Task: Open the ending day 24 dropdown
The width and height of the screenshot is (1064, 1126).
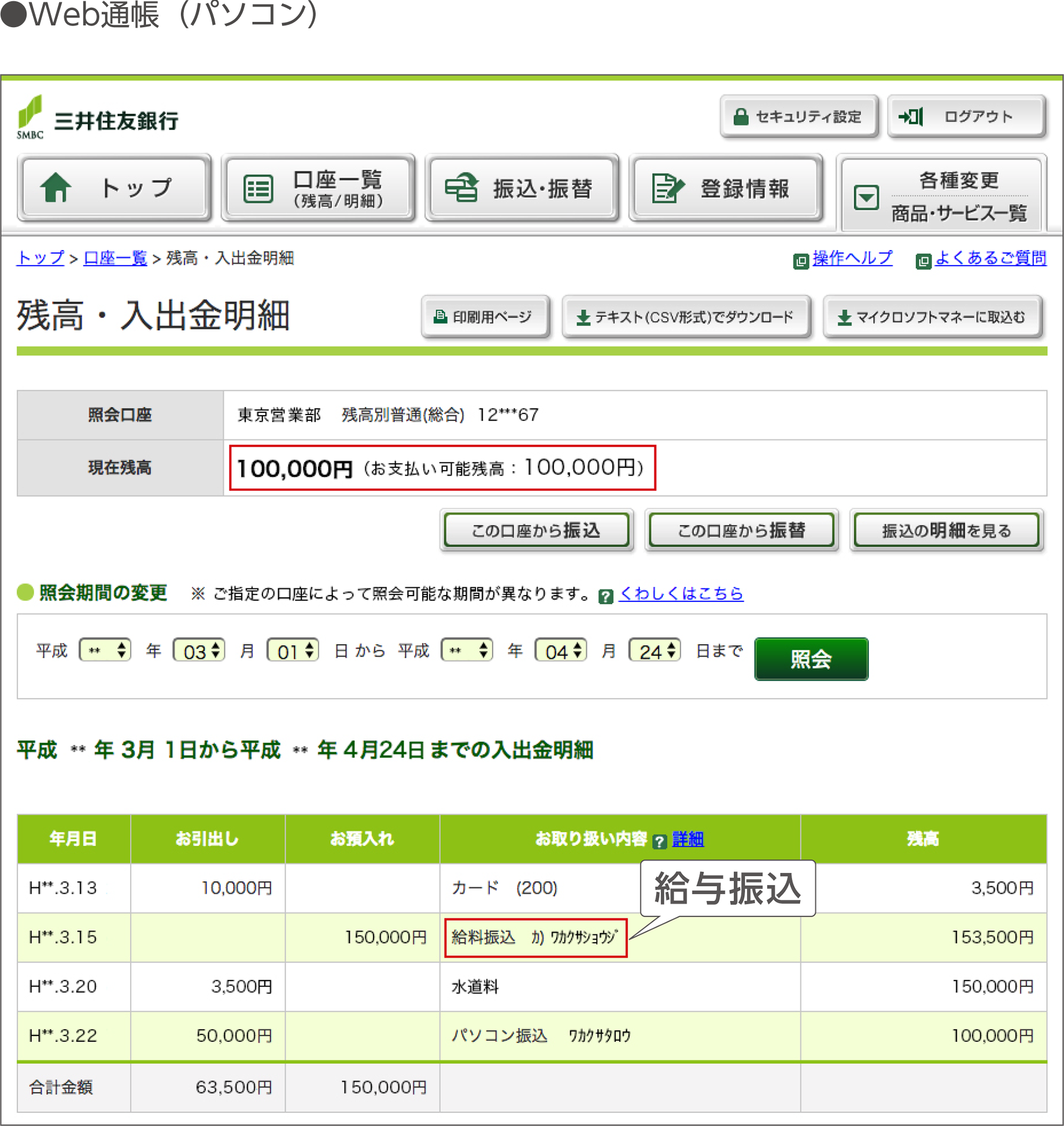Action: 654,649
